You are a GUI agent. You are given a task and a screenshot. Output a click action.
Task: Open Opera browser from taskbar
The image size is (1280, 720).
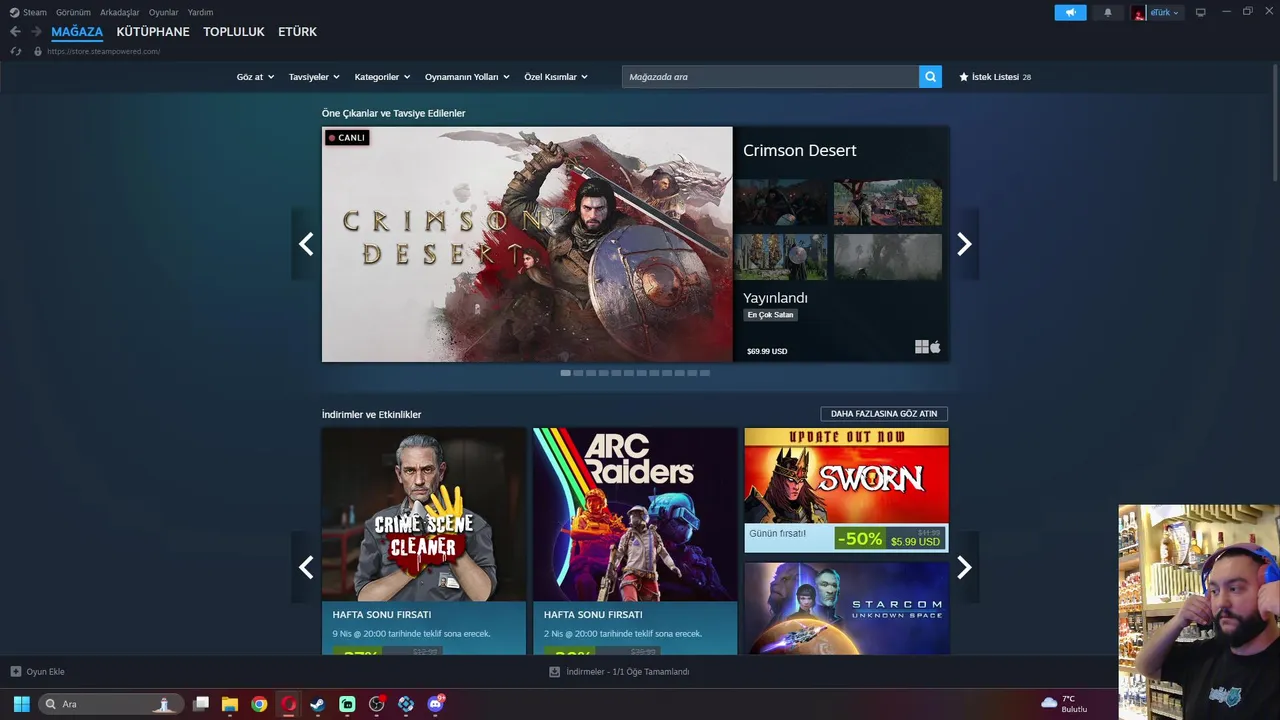(x=288, y=704)
